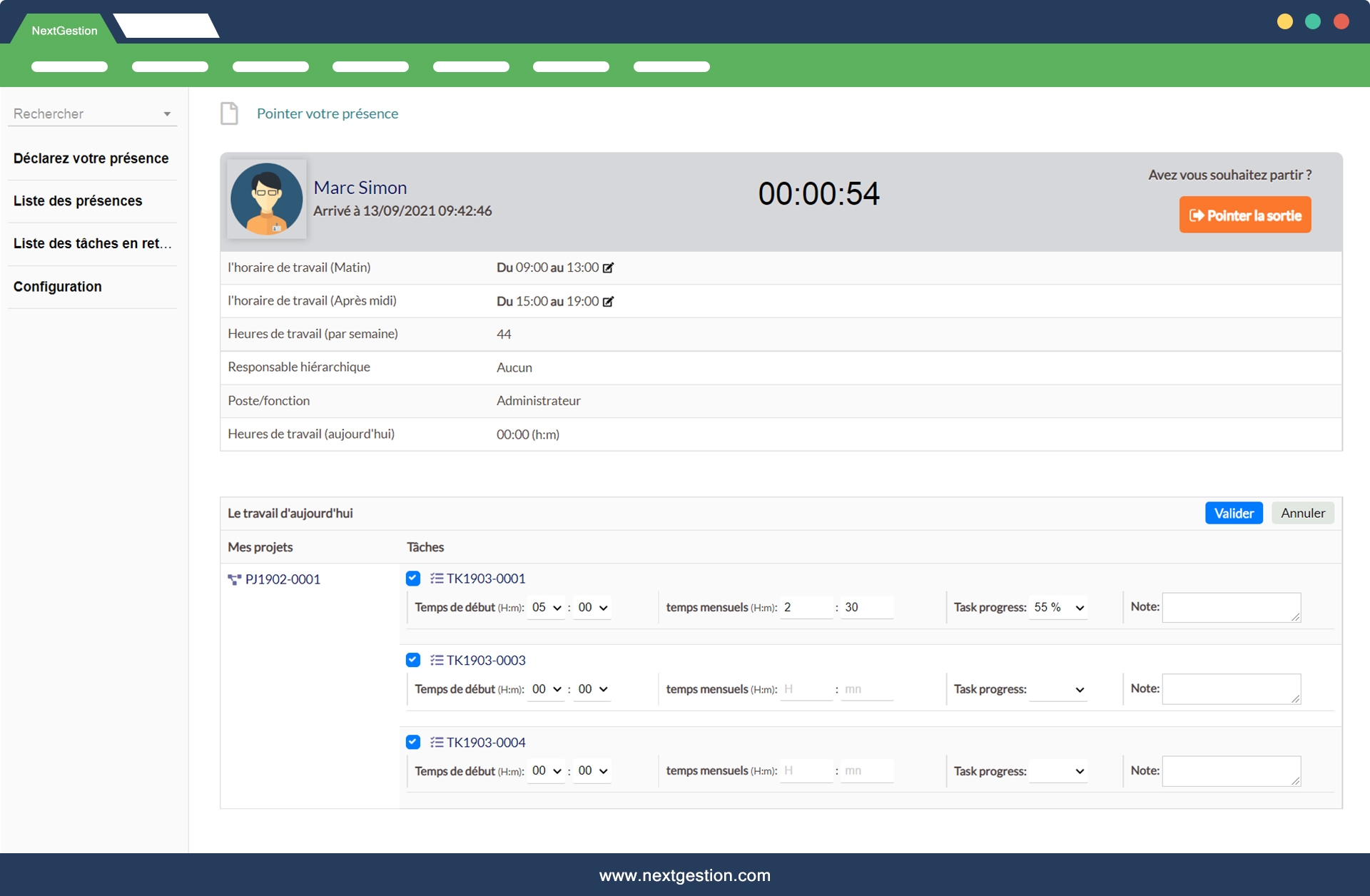Click the blue Valider button

pyautogui.click(x=1233, y=513)
